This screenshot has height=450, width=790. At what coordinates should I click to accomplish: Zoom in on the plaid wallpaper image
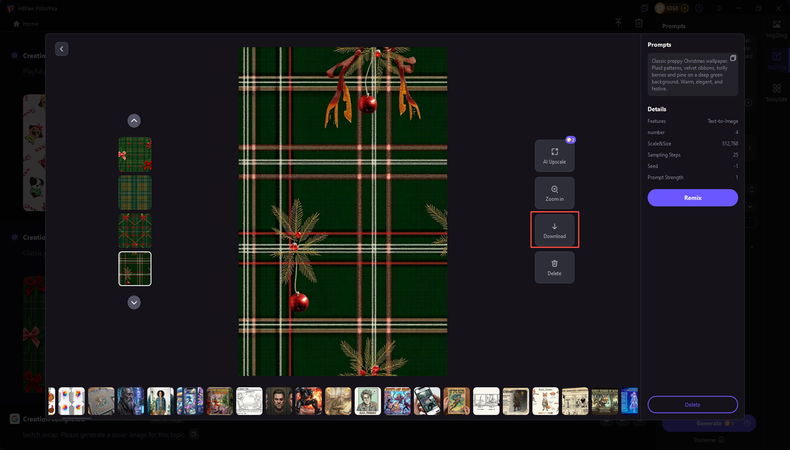554,193
